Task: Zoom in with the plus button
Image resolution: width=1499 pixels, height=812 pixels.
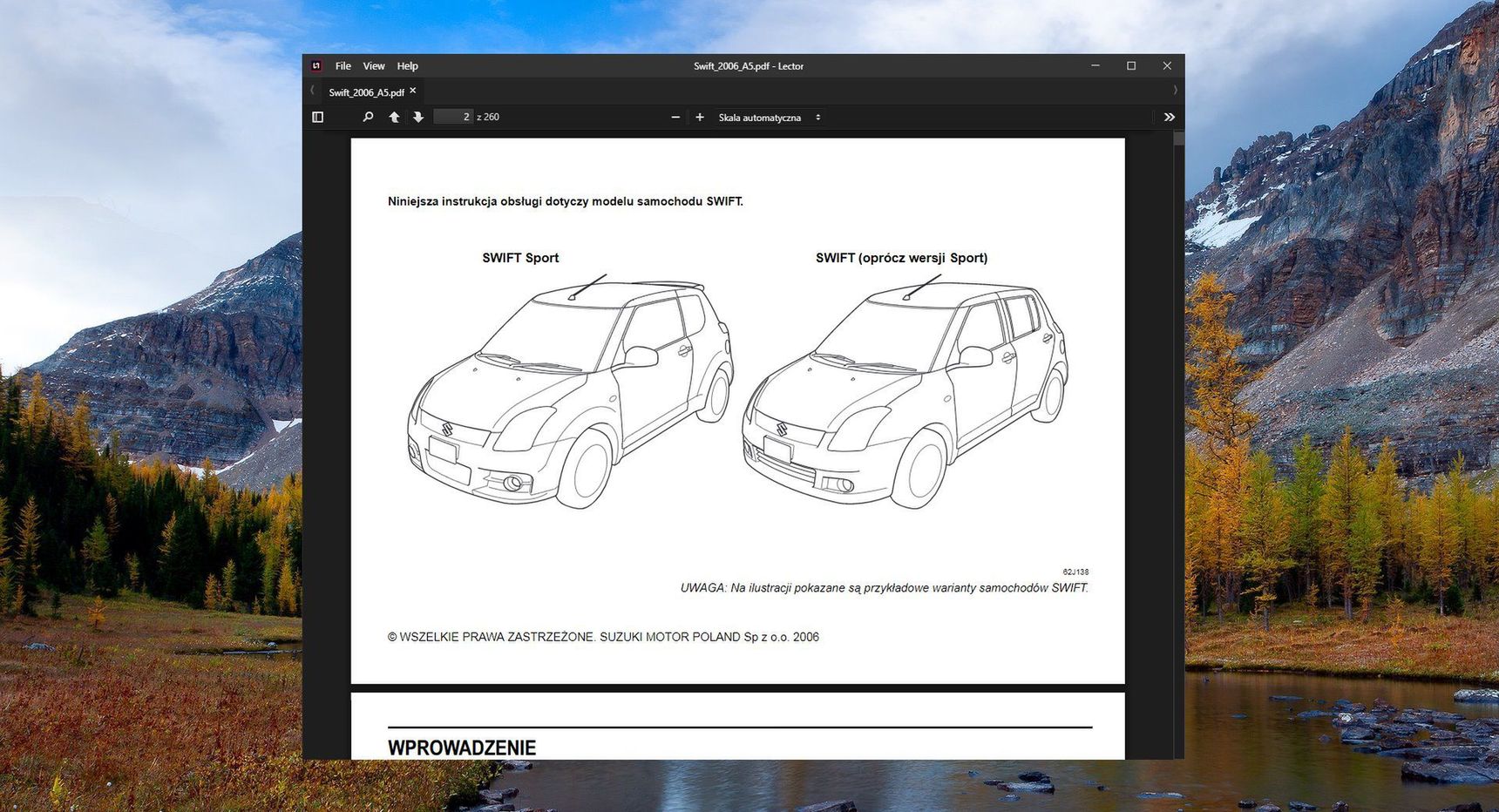Action: (699, 117)
